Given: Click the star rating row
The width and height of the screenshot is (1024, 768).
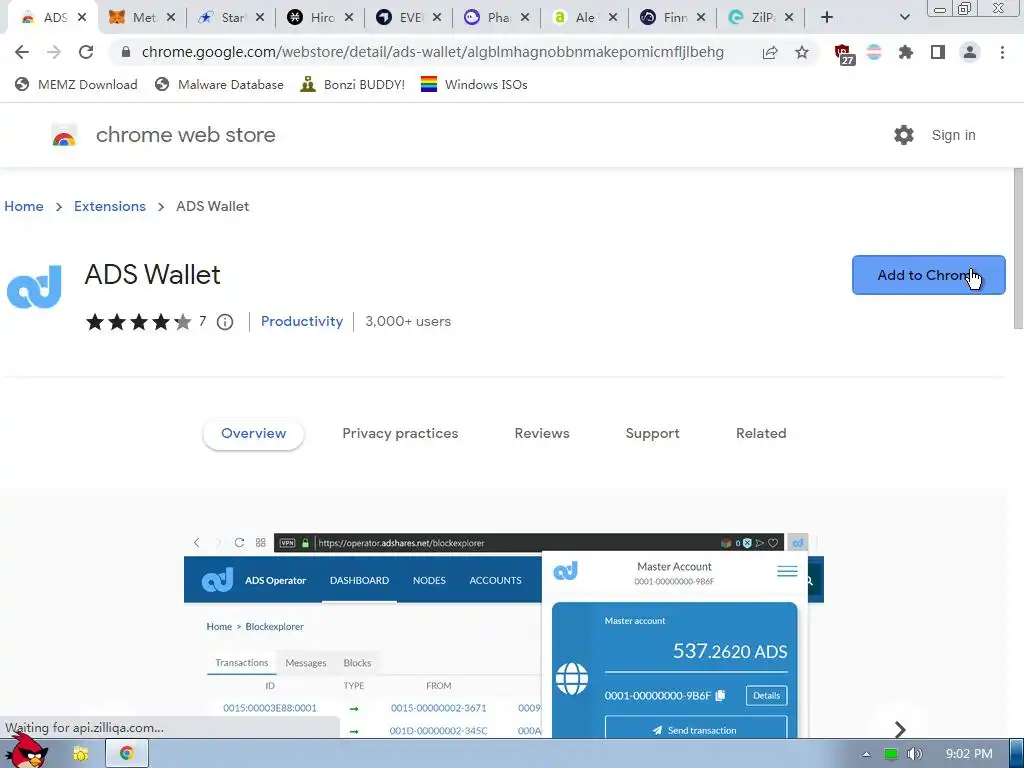Looking at the screenshot, I should [x=138, y=322].
